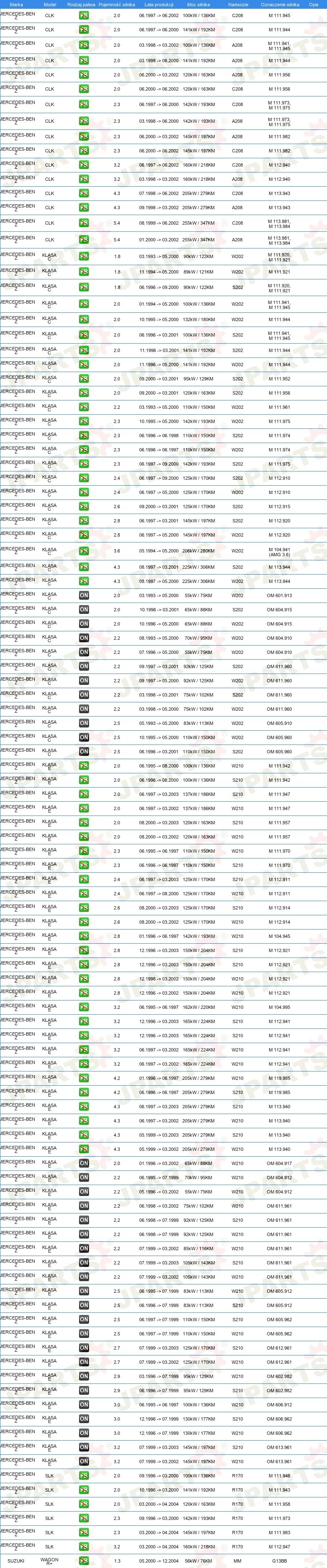Click the diesel icon for the S210 OM 612.961 row
The width and height of the screenshot is (327, 1568).
click(x=84, y=1348)
